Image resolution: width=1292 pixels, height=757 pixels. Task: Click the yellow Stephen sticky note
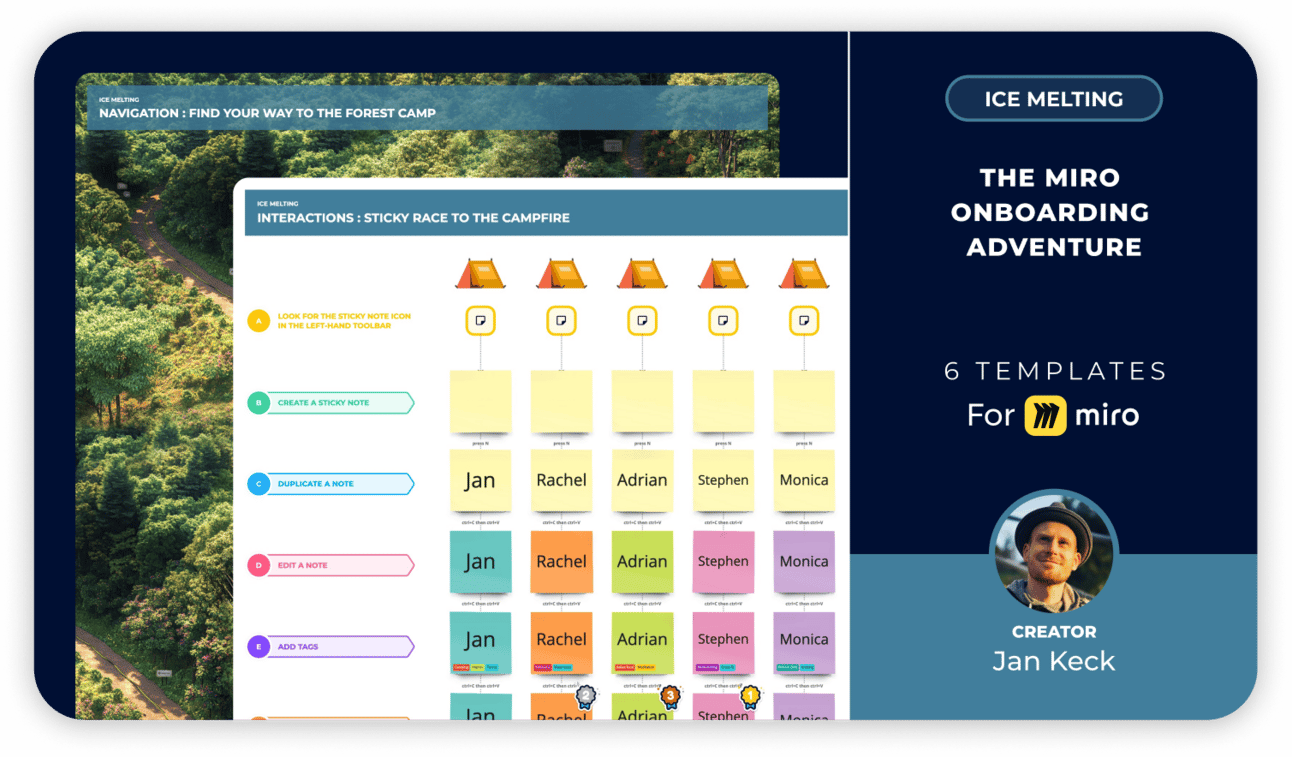(x=723, y=481)
